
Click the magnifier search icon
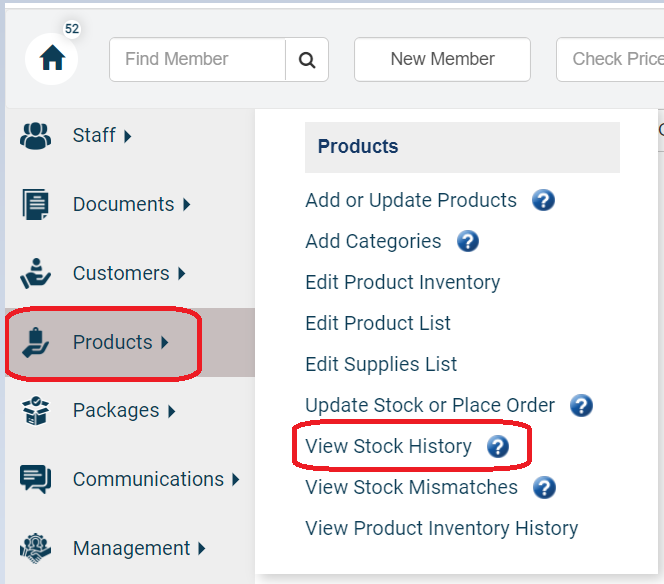(307, 59)
